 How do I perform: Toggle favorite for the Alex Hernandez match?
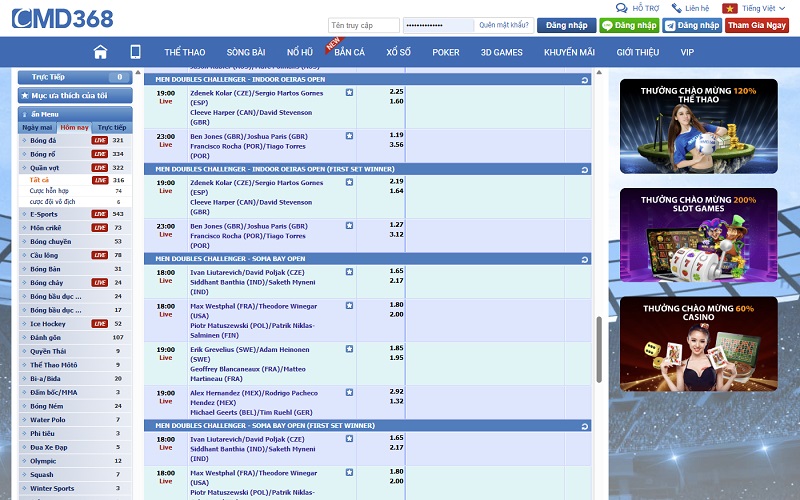coord(349,393)
